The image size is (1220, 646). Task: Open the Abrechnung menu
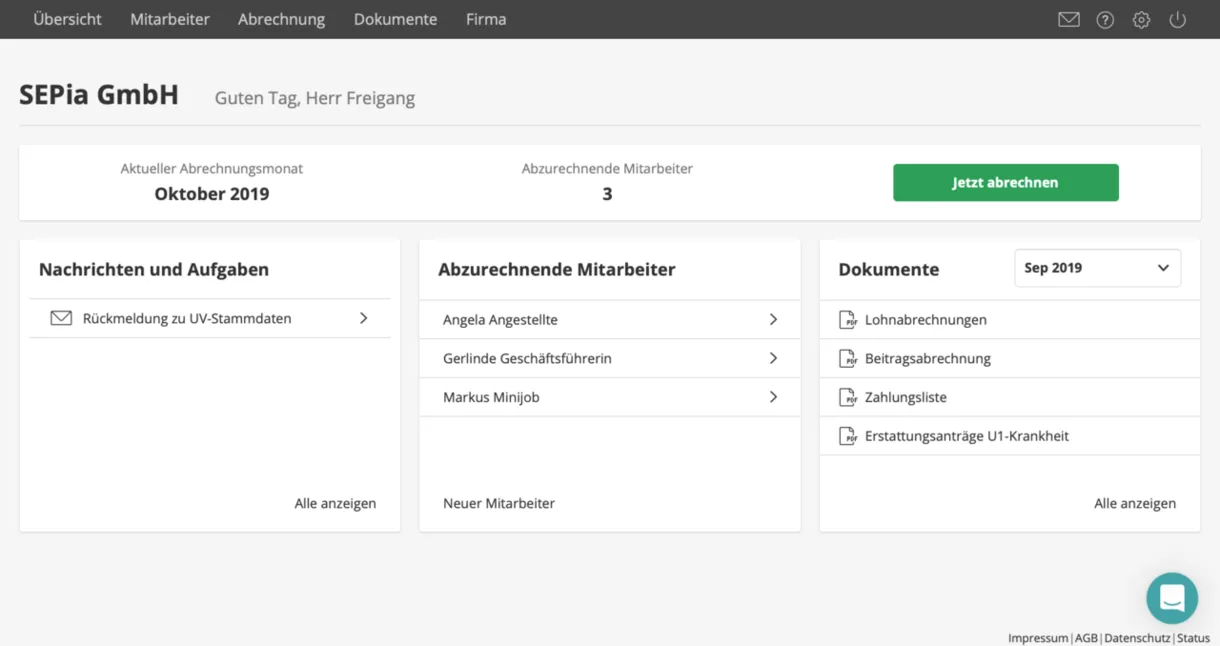point(281,19)
